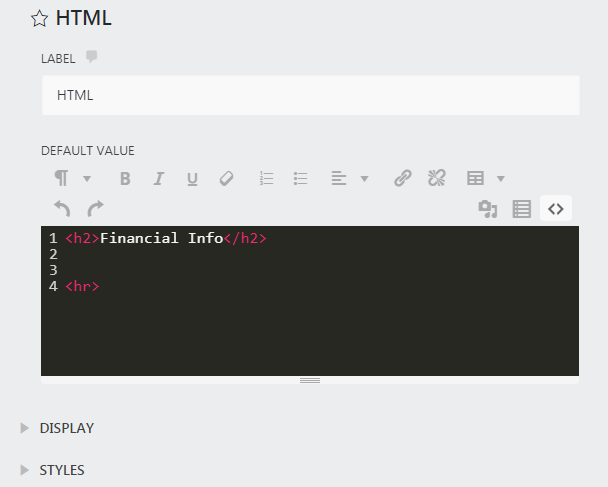This screenshot has width=608, height=487.
Task: Undo the last edit
Action: tap(62, 208)
